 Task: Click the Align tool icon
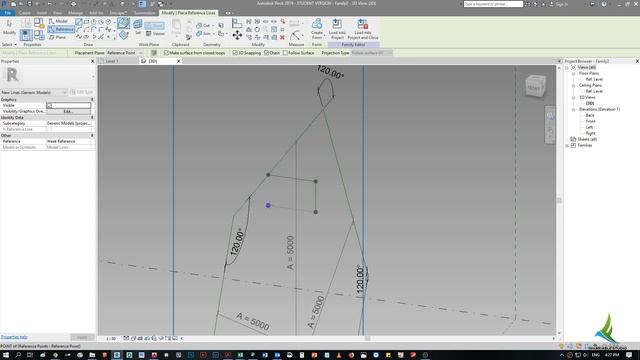[x=237, y=24]
